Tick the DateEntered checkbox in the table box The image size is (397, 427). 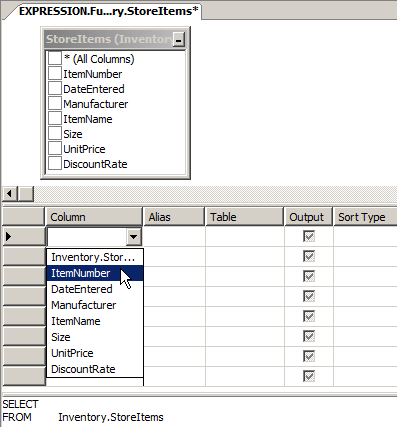(55, 88)
